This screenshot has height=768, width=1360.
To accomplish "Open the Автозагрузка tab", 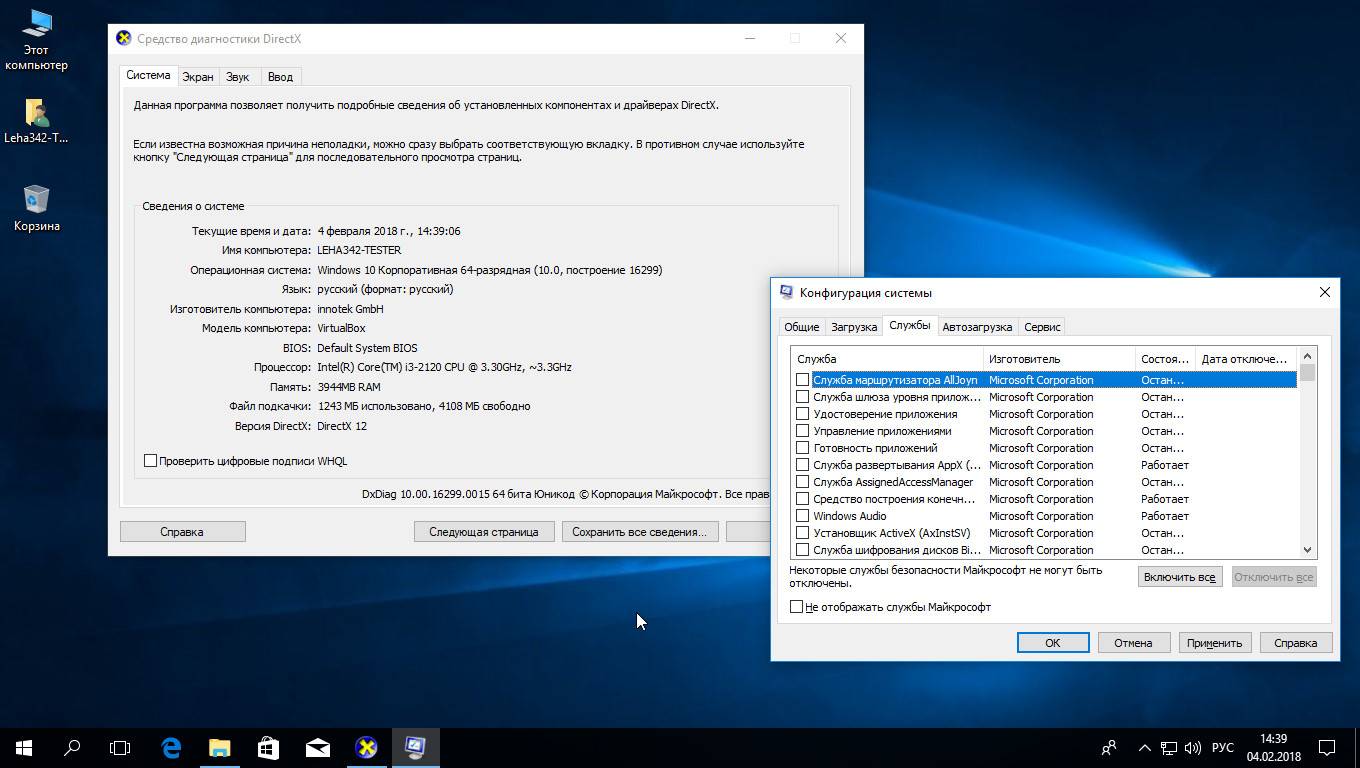I will [977, 327].
